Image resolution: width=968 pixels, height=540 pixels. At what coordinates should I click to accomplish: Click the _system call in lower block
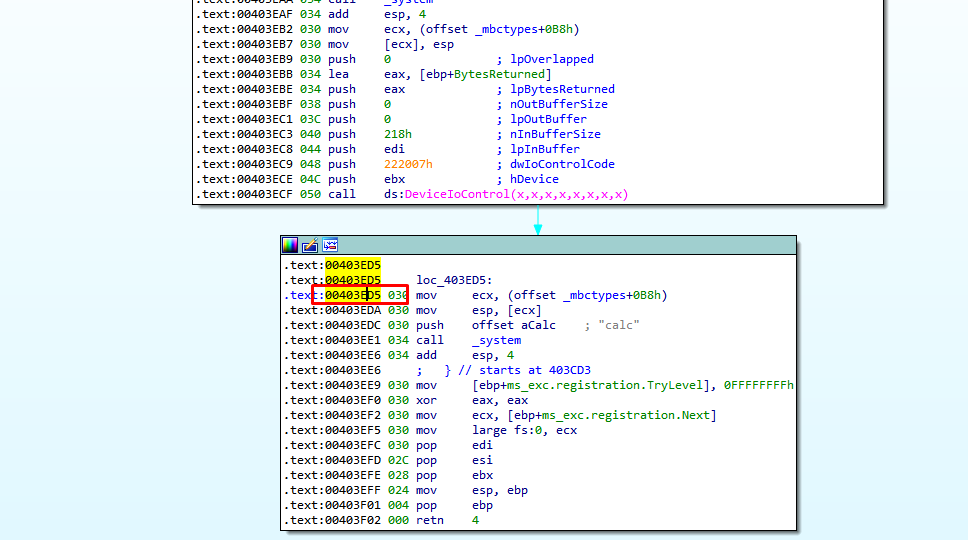(496, 340)
